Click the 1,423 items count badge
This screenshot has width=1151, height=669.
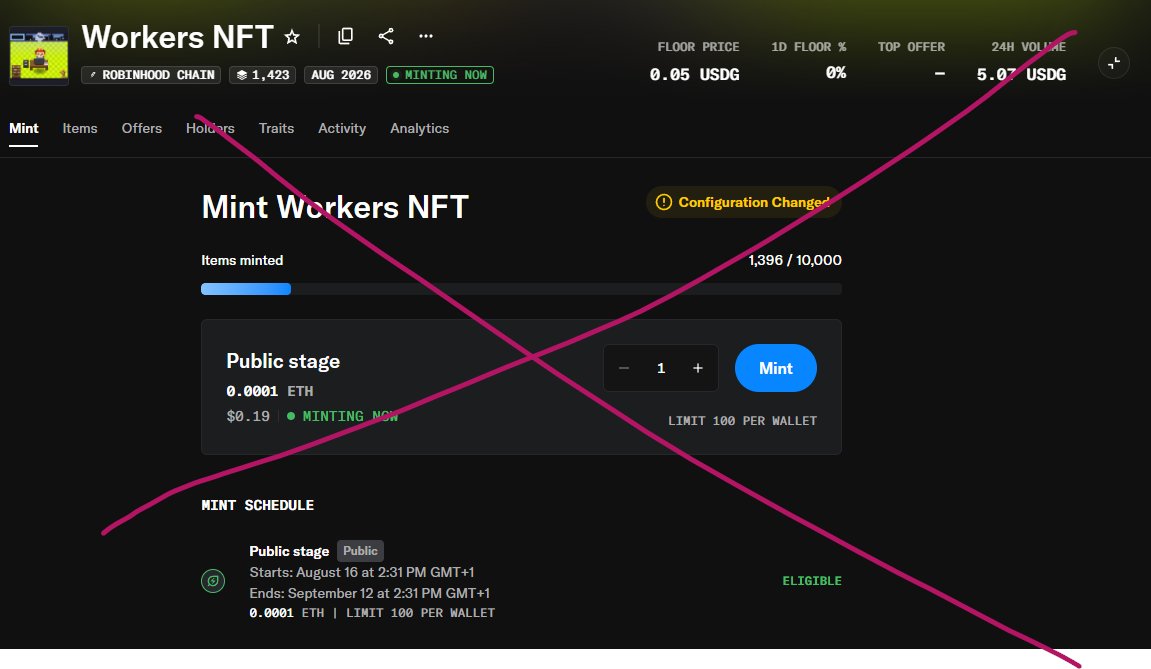pyautogui.click(x=263, y=75)
